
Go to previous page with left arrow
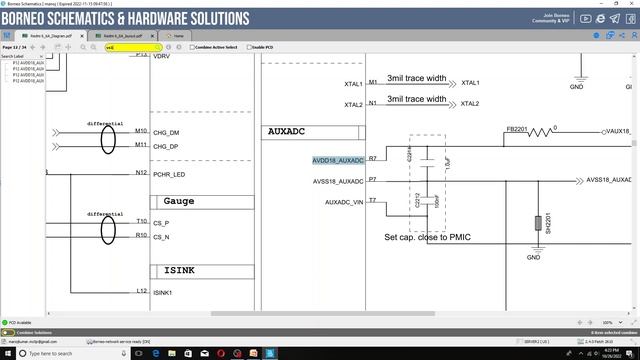tap(33, 47)
